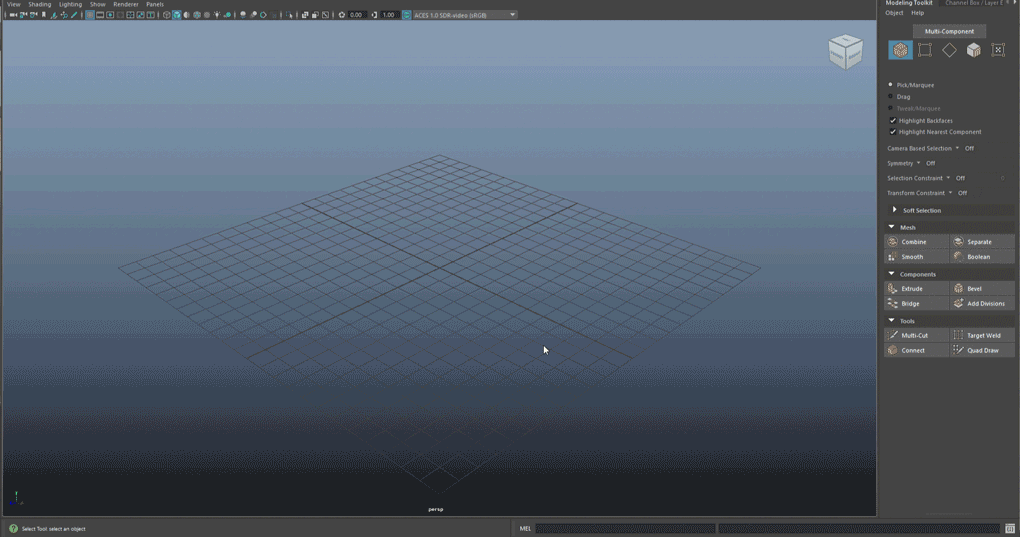Viewport: 1020px width, 537px height.
Task: Select Face Selection mode icon
Action: pyautogui.click(x=973, y=50)
